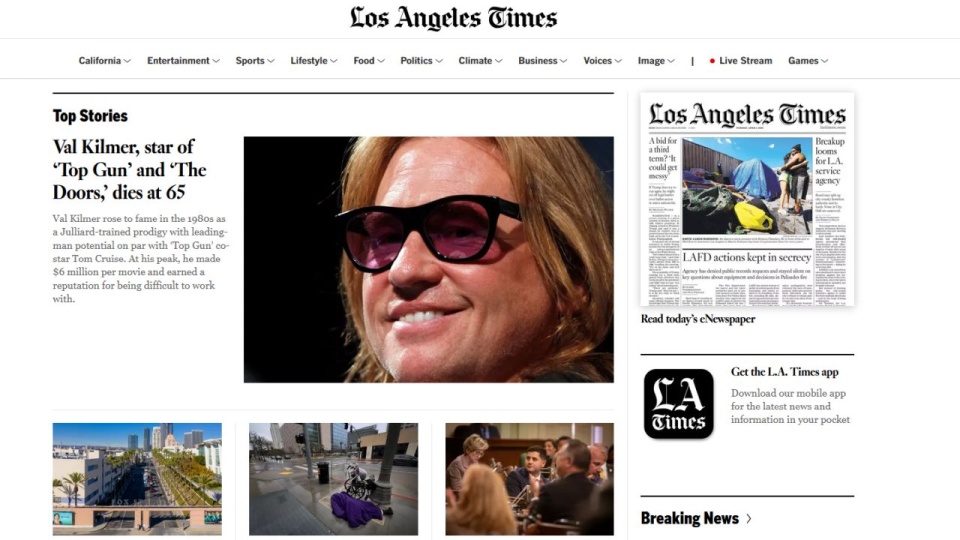Open the Val Kilmer headline story
The height and width of the screenshot is (540, 960).
[x=129, y=170]
